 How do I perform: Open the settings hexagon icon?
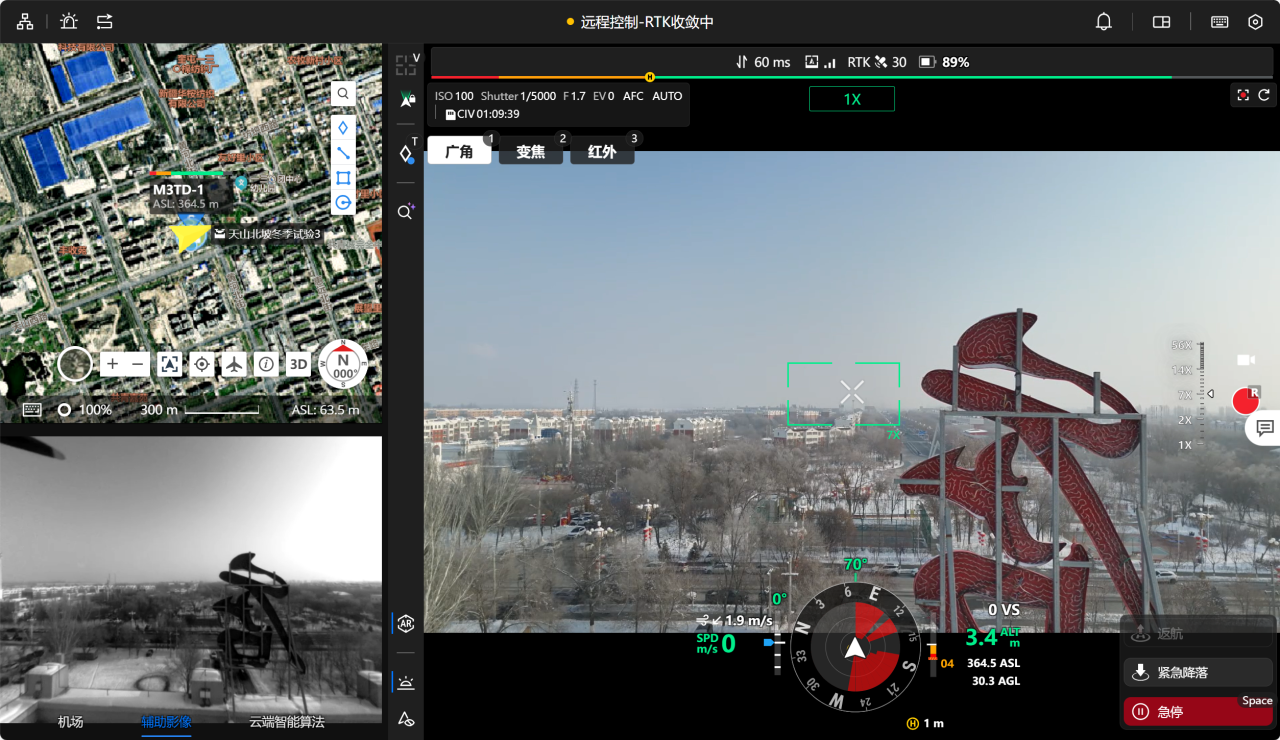pos(1255,22)
